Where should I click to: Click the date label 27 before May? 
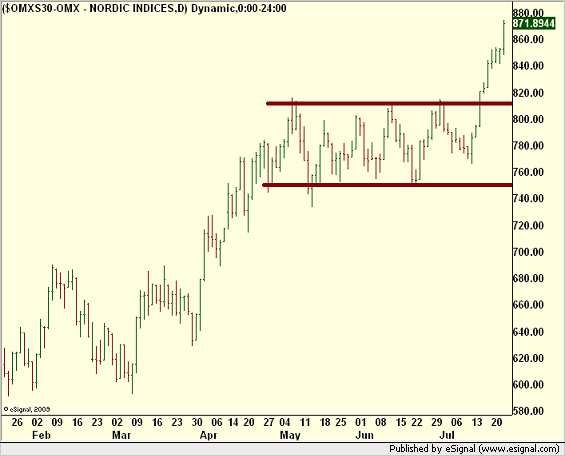(x=269, y=422)
